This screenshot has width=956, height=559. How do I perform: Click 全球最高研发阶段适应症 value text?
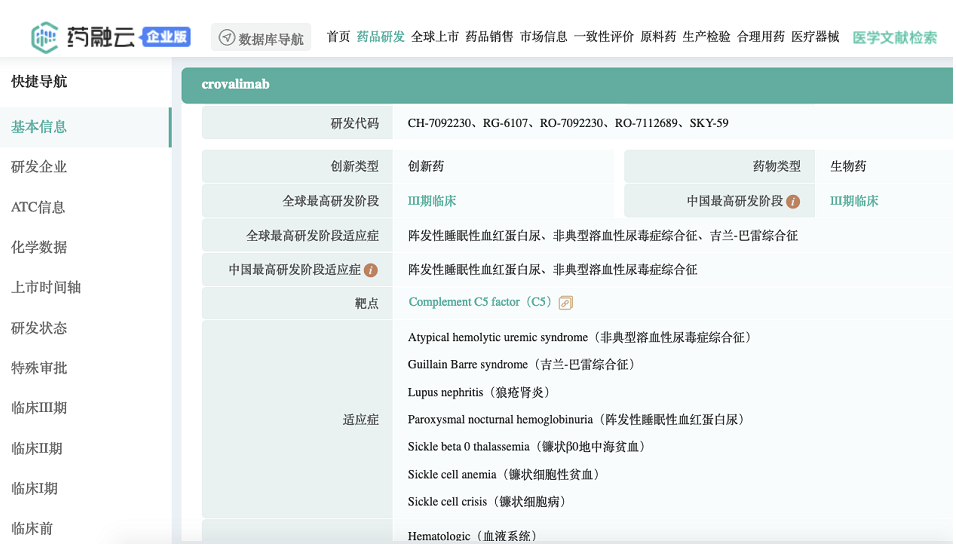click(602, 236)
